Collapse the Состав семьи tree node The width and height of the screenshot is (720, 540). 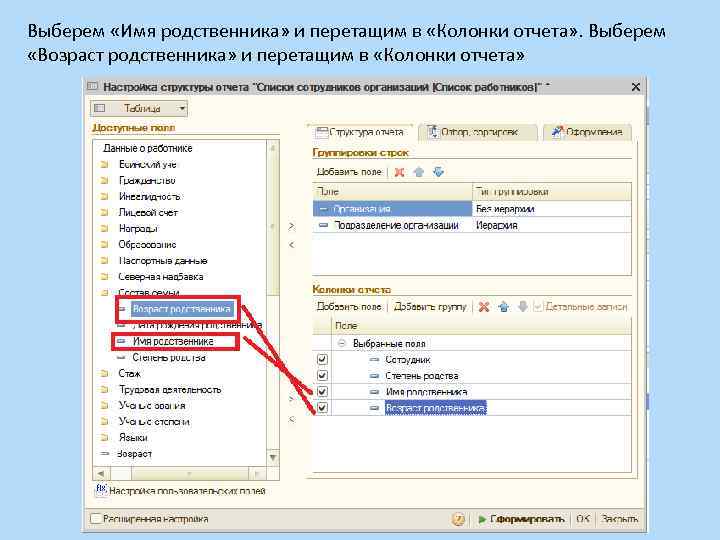105,292
